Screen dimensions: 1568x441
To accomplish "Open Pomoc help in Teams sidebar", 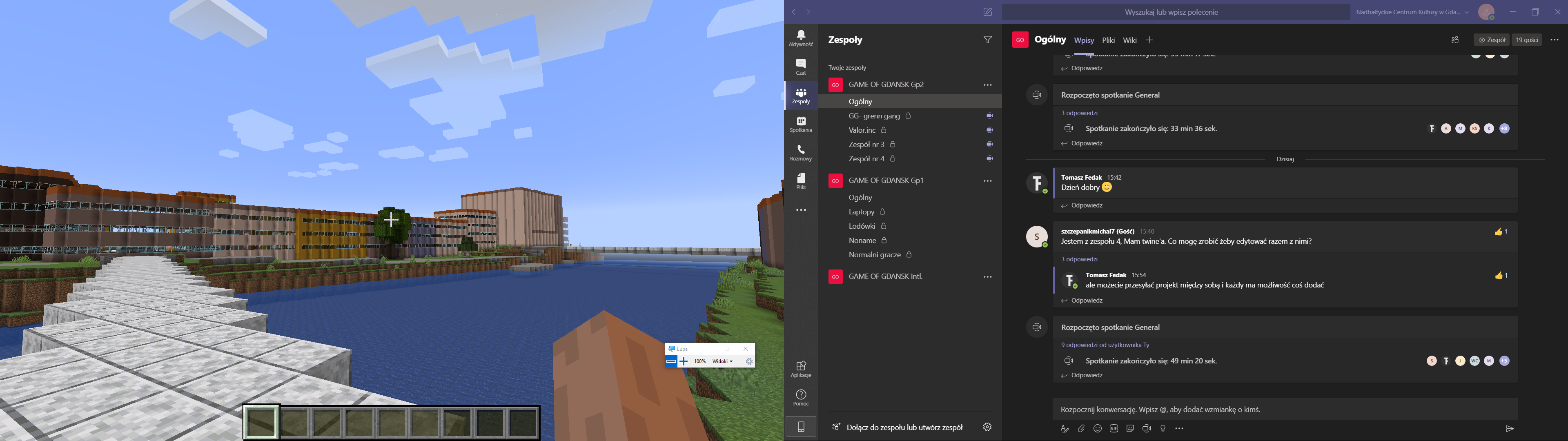I will 801,398.
